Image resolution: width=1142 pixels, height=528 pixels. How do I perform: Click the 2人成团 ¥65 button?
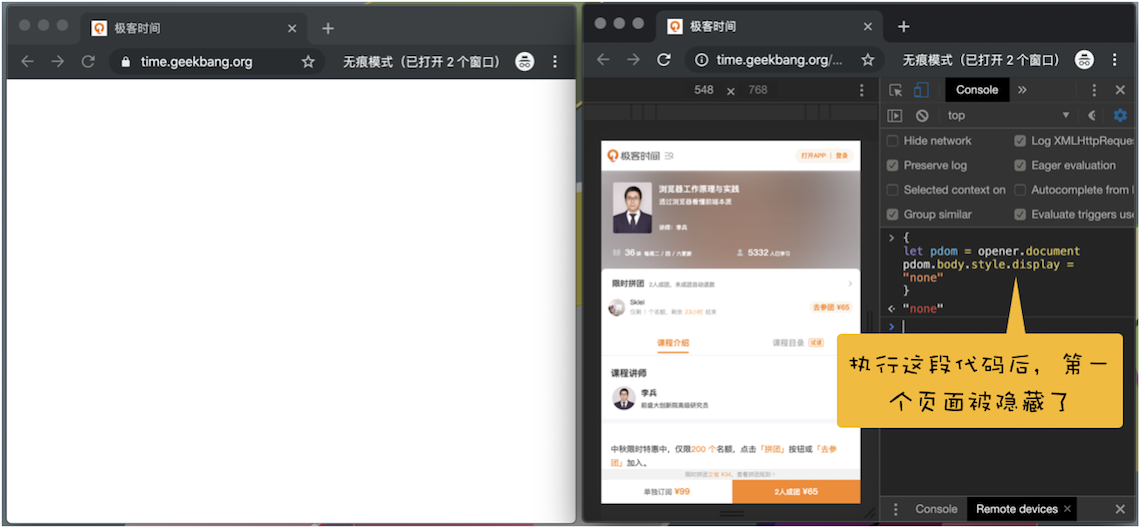[x=796, y=492]
